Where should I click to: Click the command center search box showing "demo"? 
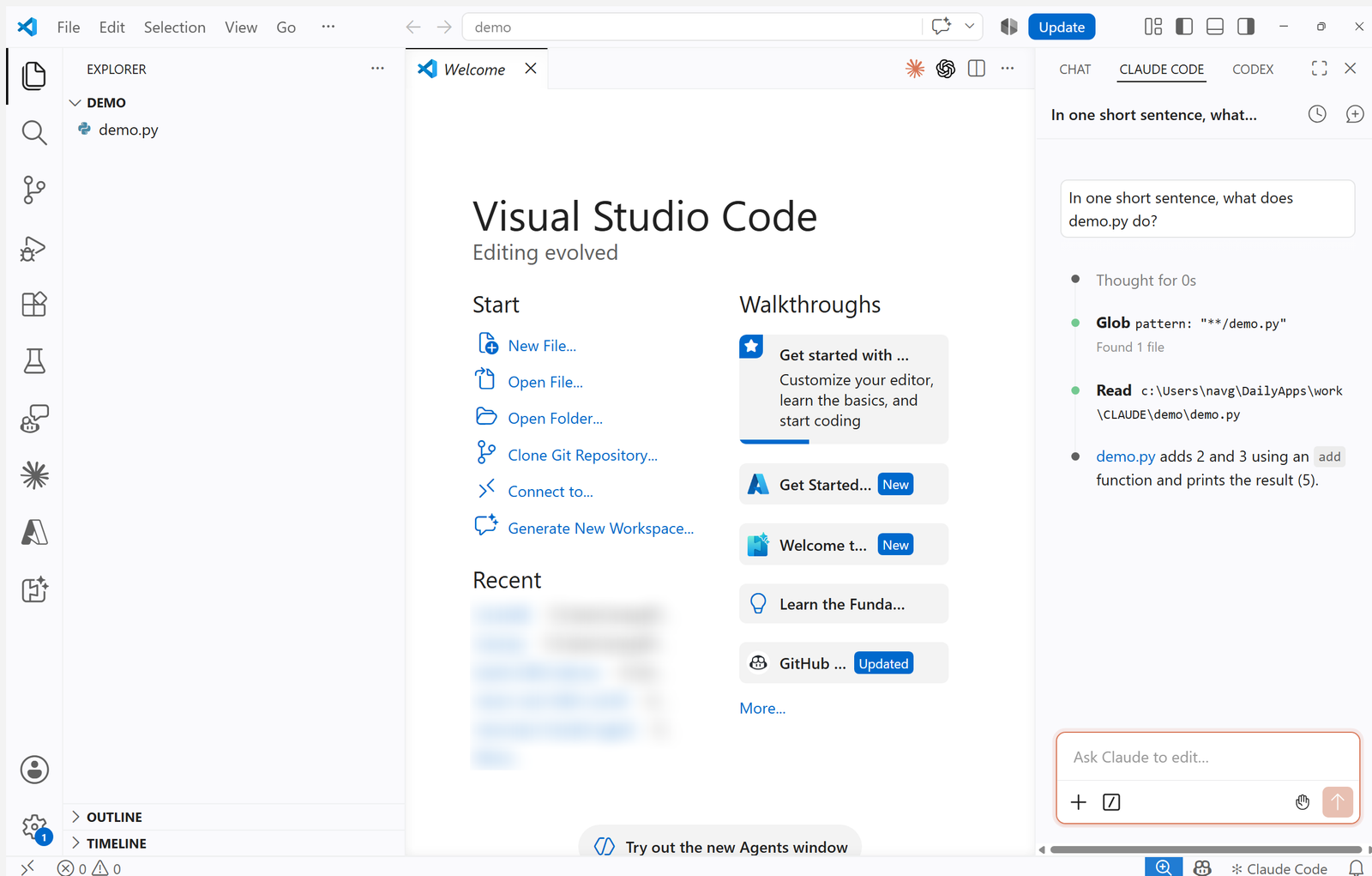(x=692, y=27)
